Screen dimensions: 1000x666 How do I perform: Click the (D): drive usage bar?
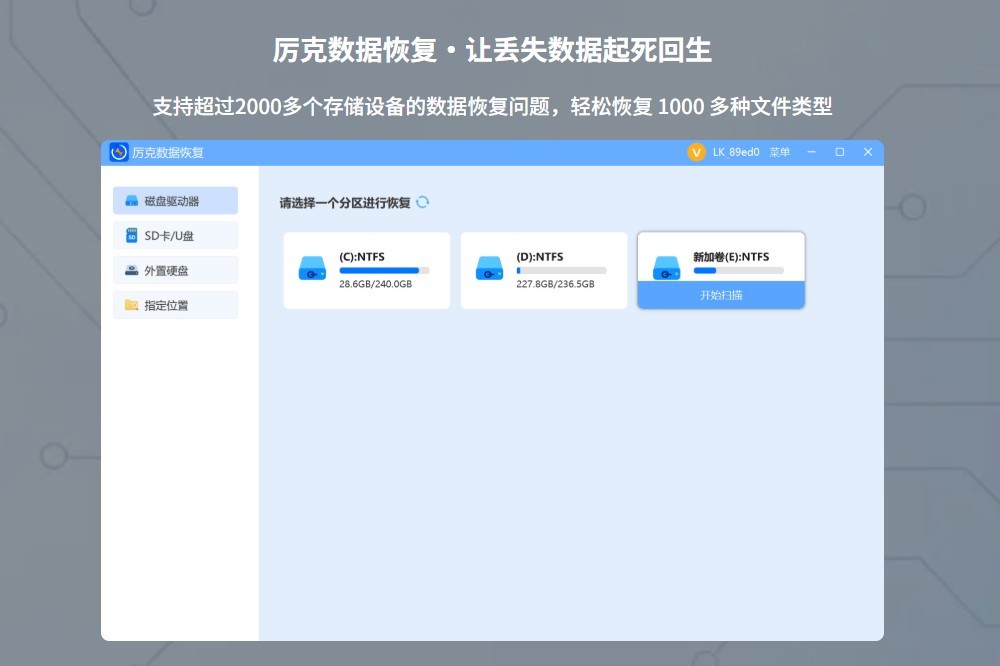tap(561, 270)
